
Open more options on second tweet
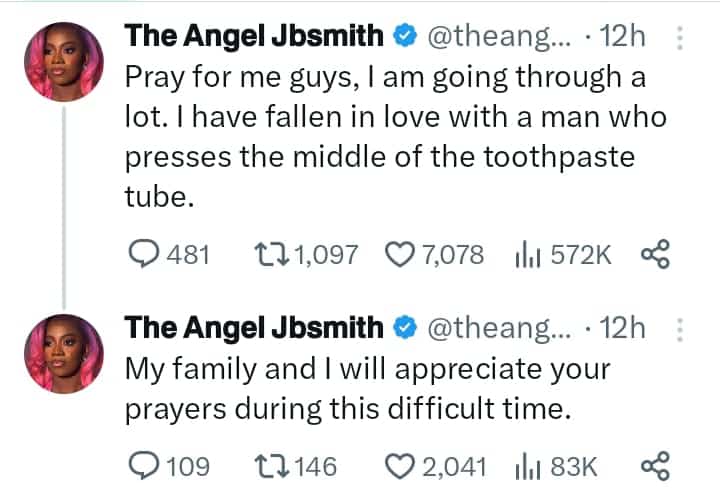680,328
